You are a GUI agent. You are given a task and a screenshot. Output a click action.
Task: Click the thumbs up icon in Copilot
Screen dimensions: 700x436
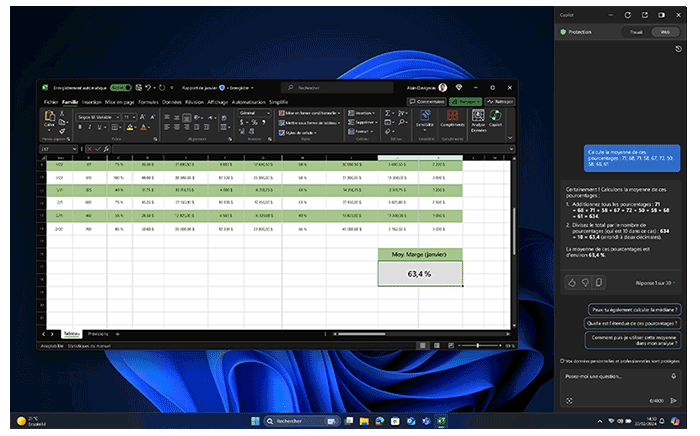pyautogui.click(x=571, y=283)
